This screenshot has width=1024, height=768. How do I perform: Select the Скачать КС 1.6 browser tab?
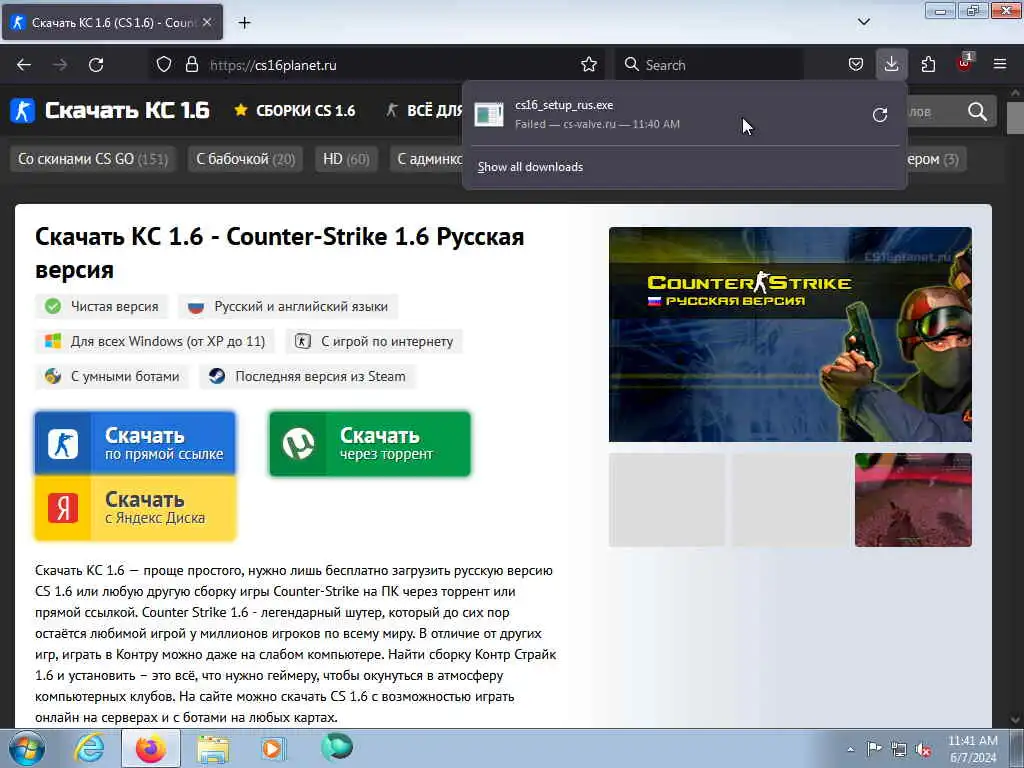click(112, 22)
